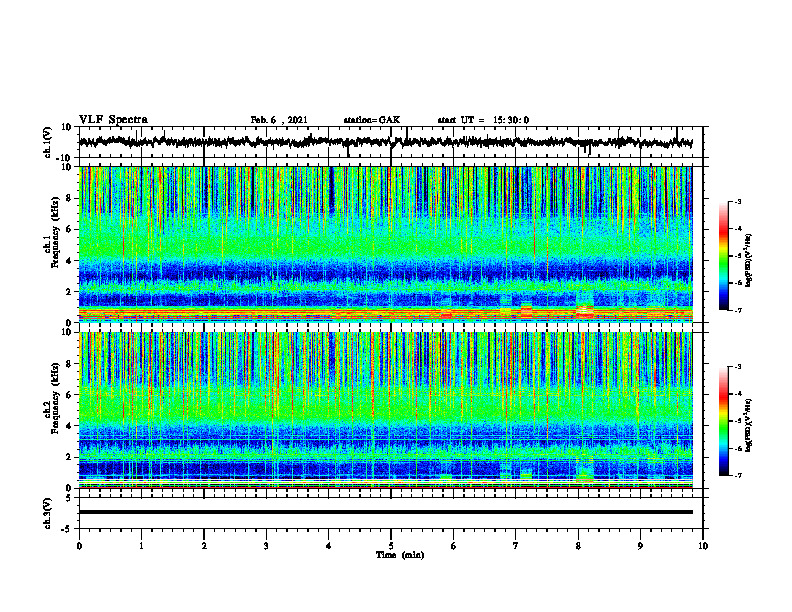Click the red burst near minute 8 in ch.1 spectrogram
Viewport: 792px width, 612px height.
click(585, 310)
